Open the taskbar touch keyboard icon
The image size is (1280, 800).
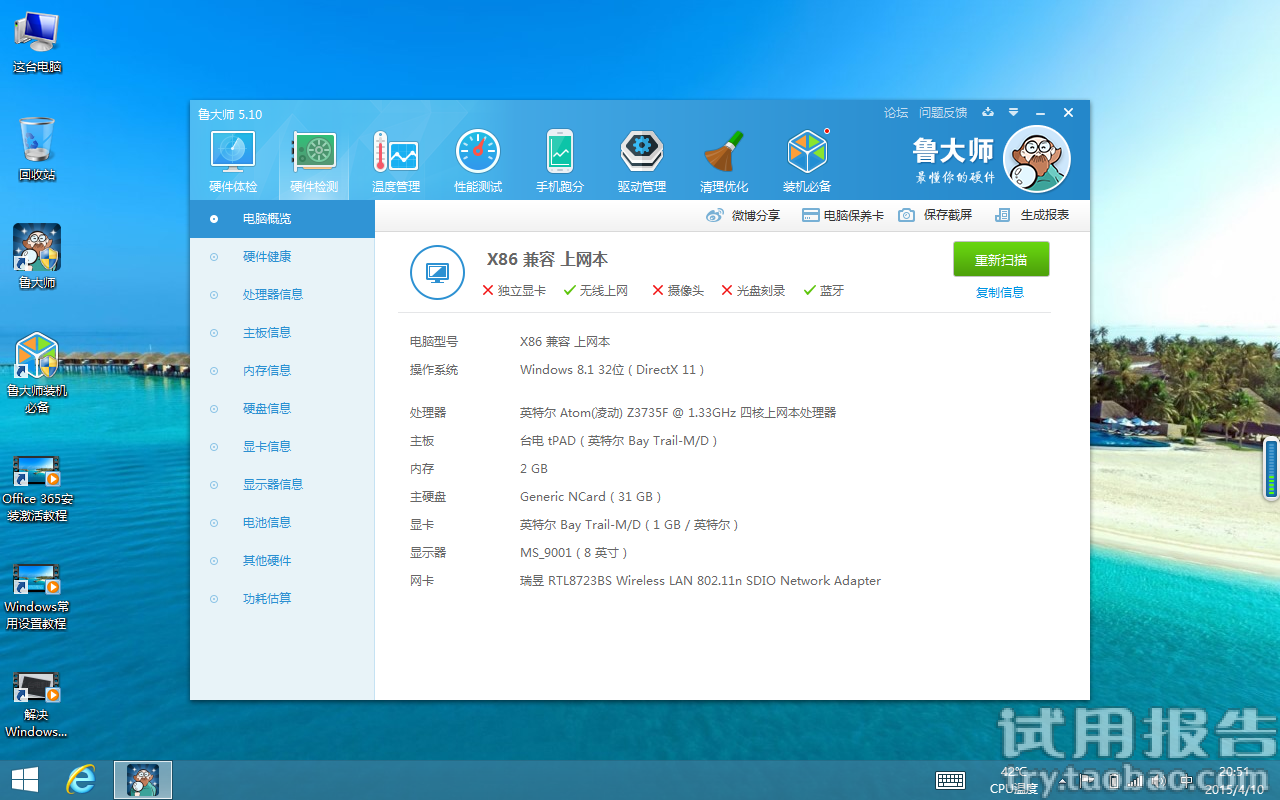(950, 781)
